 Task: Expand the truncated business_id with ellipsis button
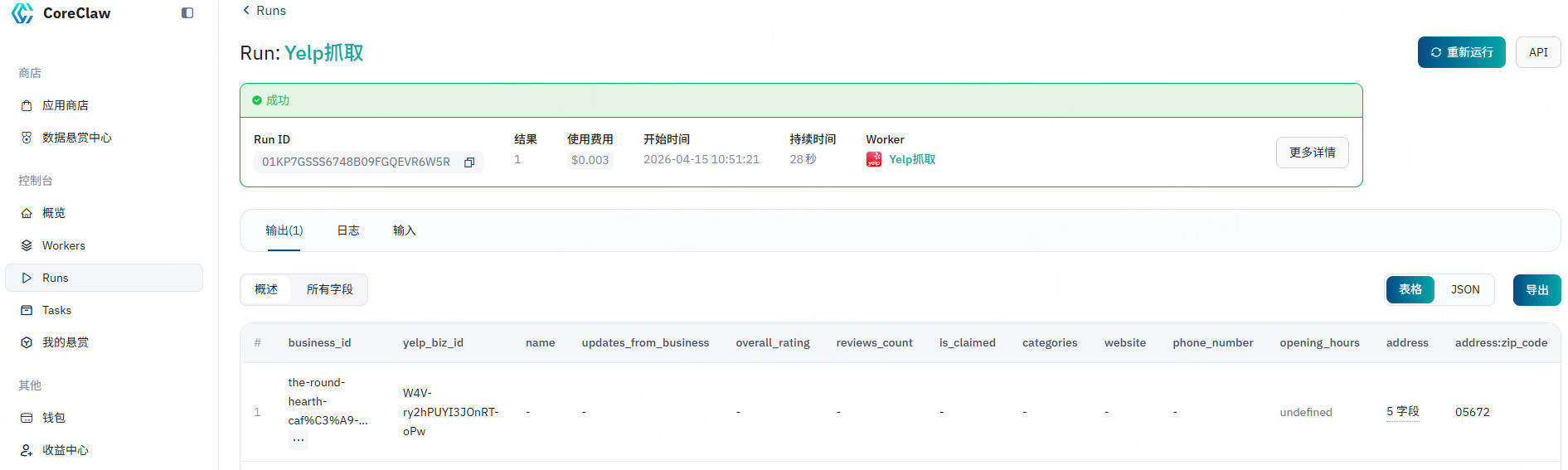click(x=299, y=440)
